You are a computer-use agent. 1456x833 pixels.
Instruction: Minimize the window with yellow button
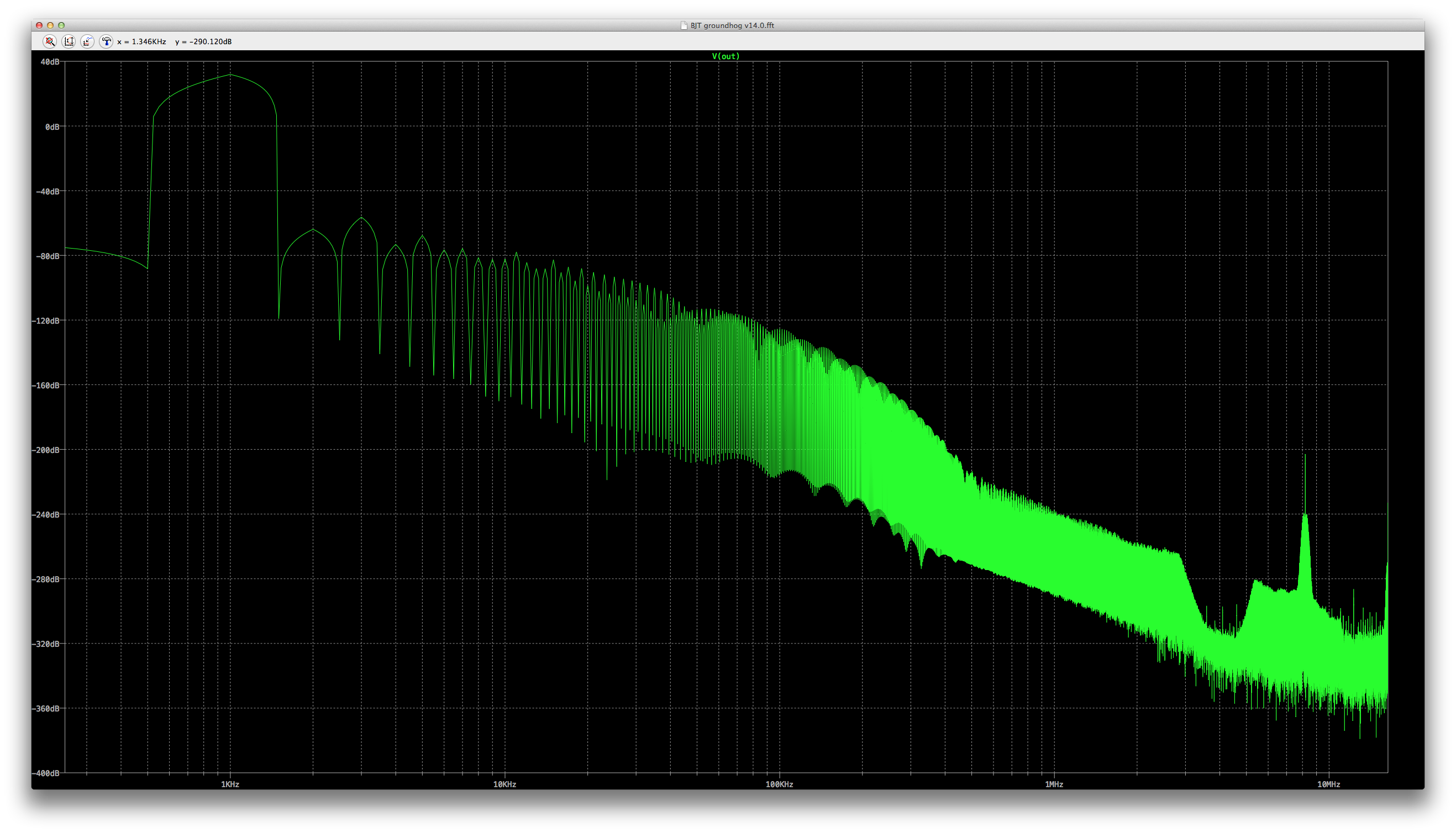[x=50, y=25]
